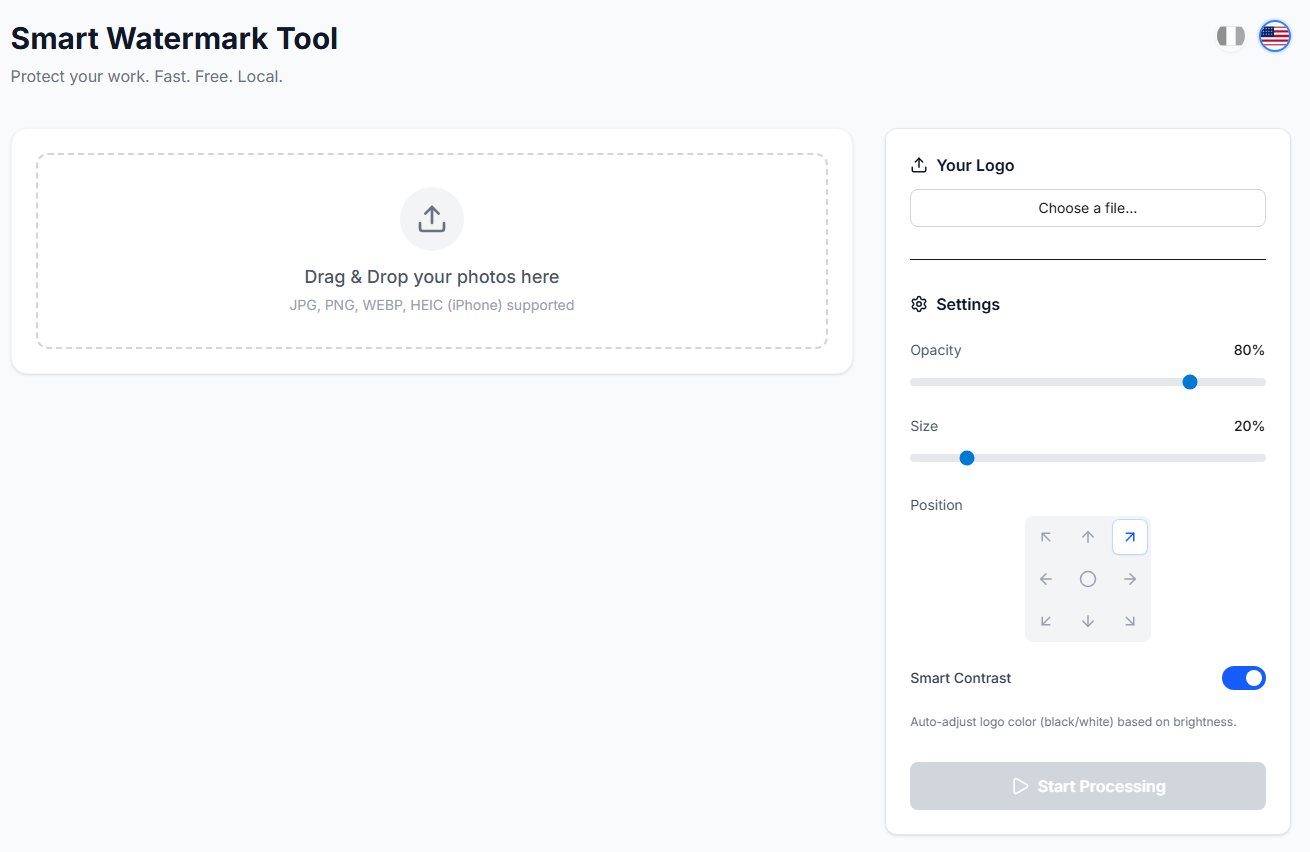Select the up arrow position option

click(1088, 537)
